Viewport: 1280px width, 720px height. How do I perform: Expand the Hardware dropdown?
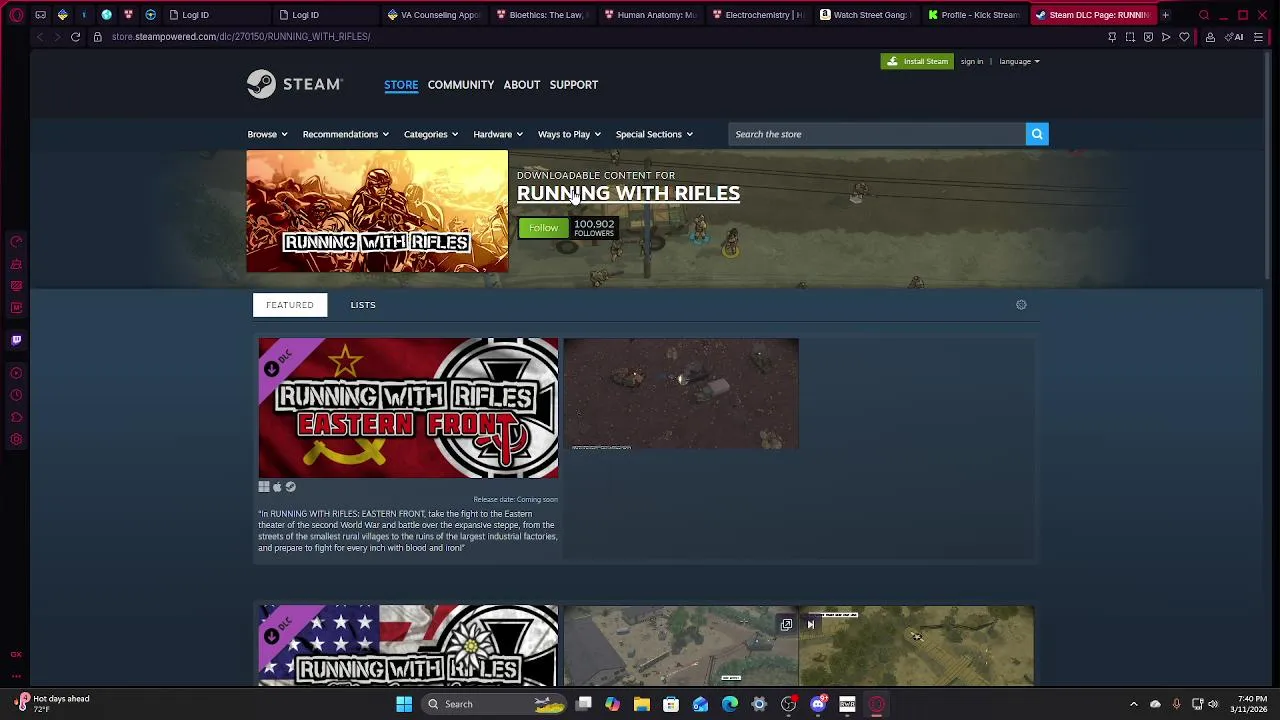(x=498, y=134)
